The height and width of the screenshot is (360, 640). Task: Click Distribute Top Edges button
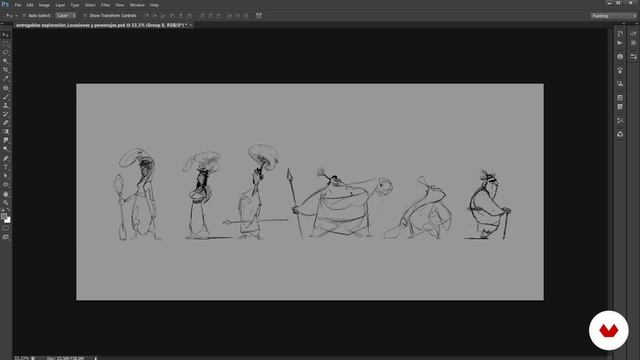click(202, 16)
